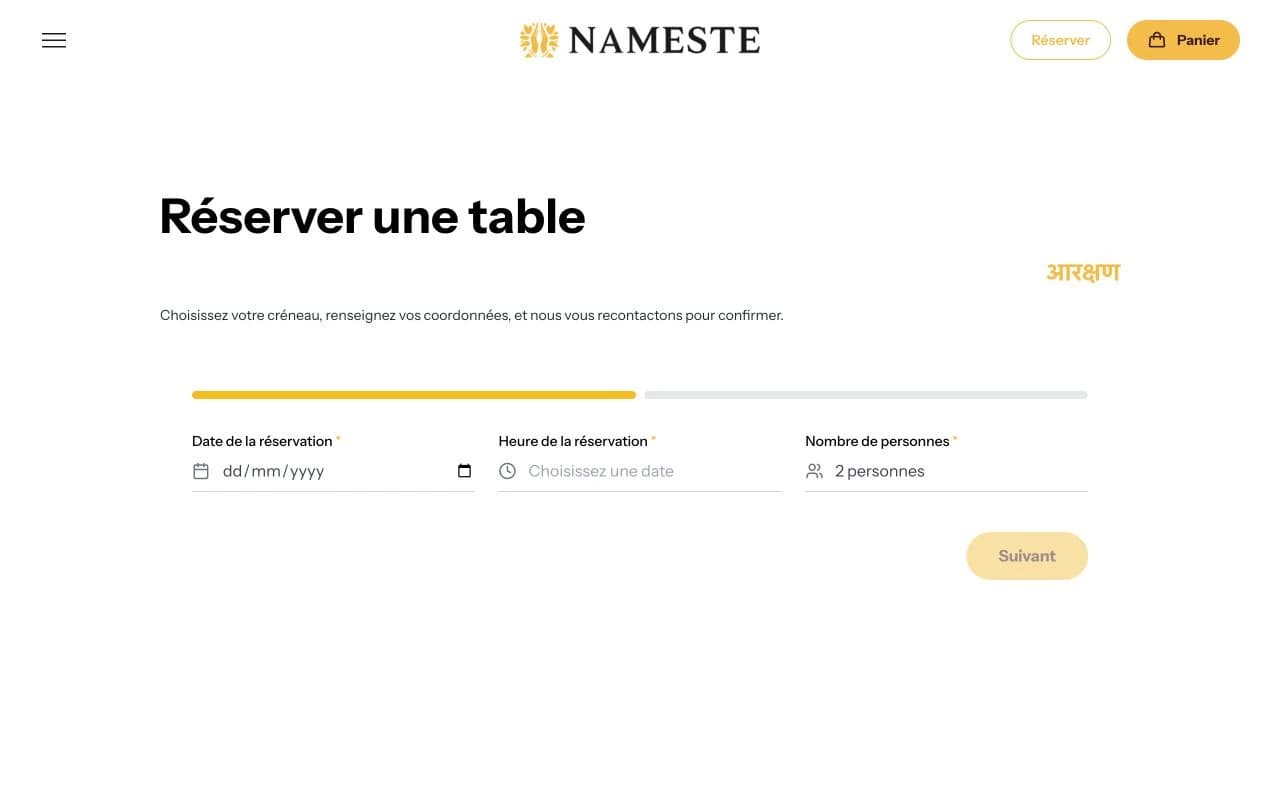Click the clock icon beside time field
1280x800 pixels.
pyautogui.click(x=507, y=471)
